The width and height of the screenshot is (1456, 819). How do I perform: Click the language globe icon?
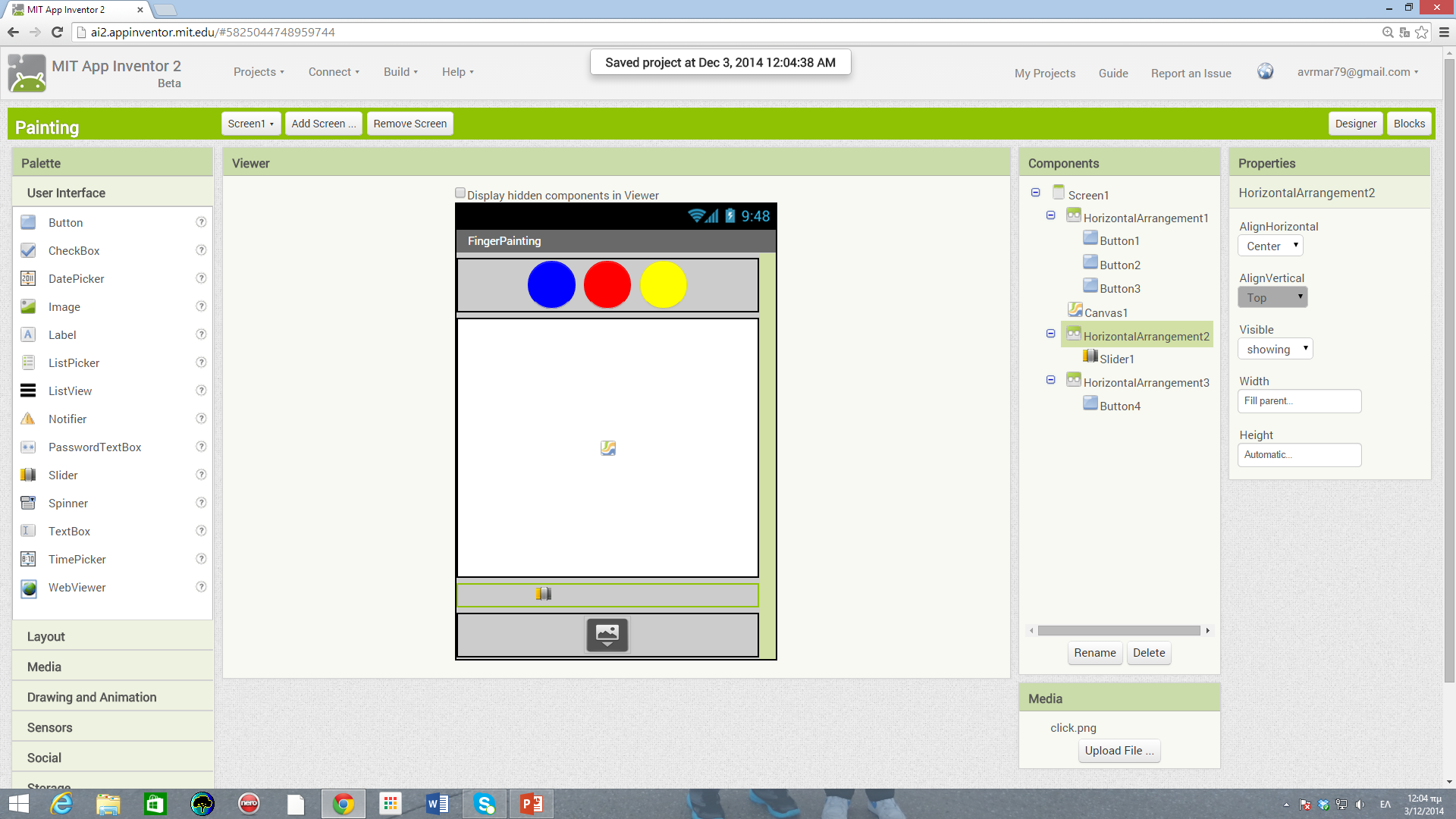(1265, 71)
